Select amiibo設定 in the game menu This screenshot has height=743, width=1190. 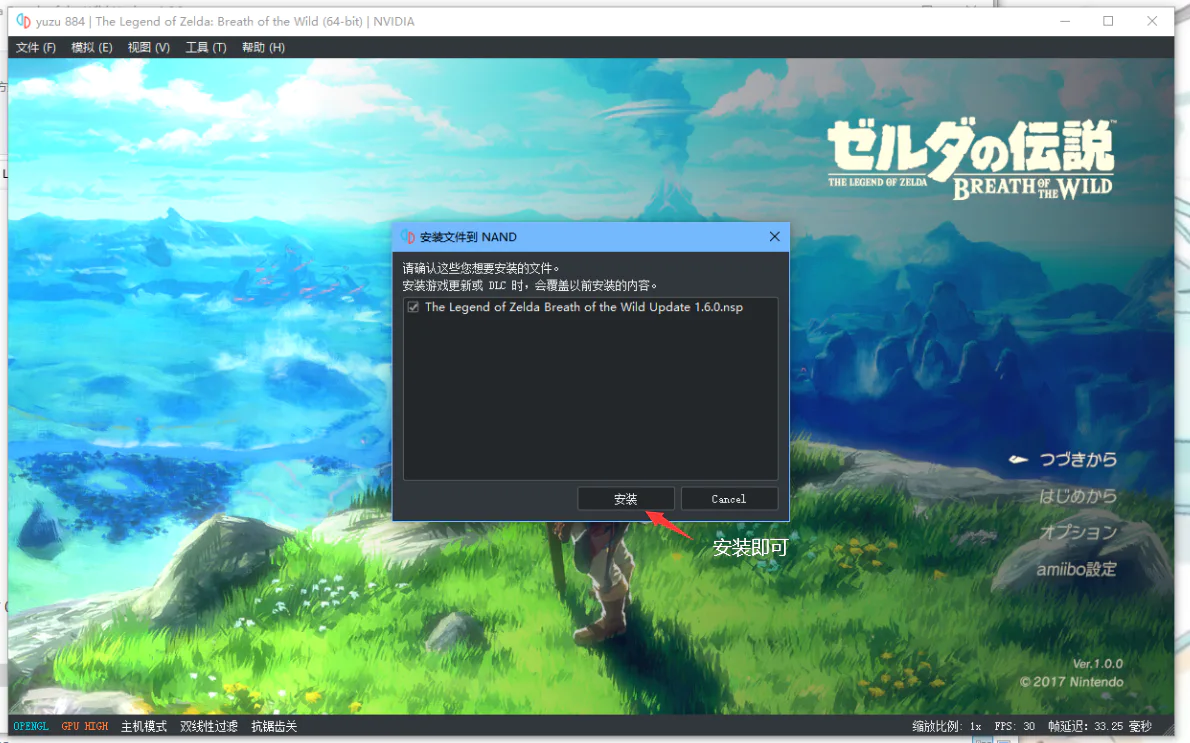pos(1077,568)
